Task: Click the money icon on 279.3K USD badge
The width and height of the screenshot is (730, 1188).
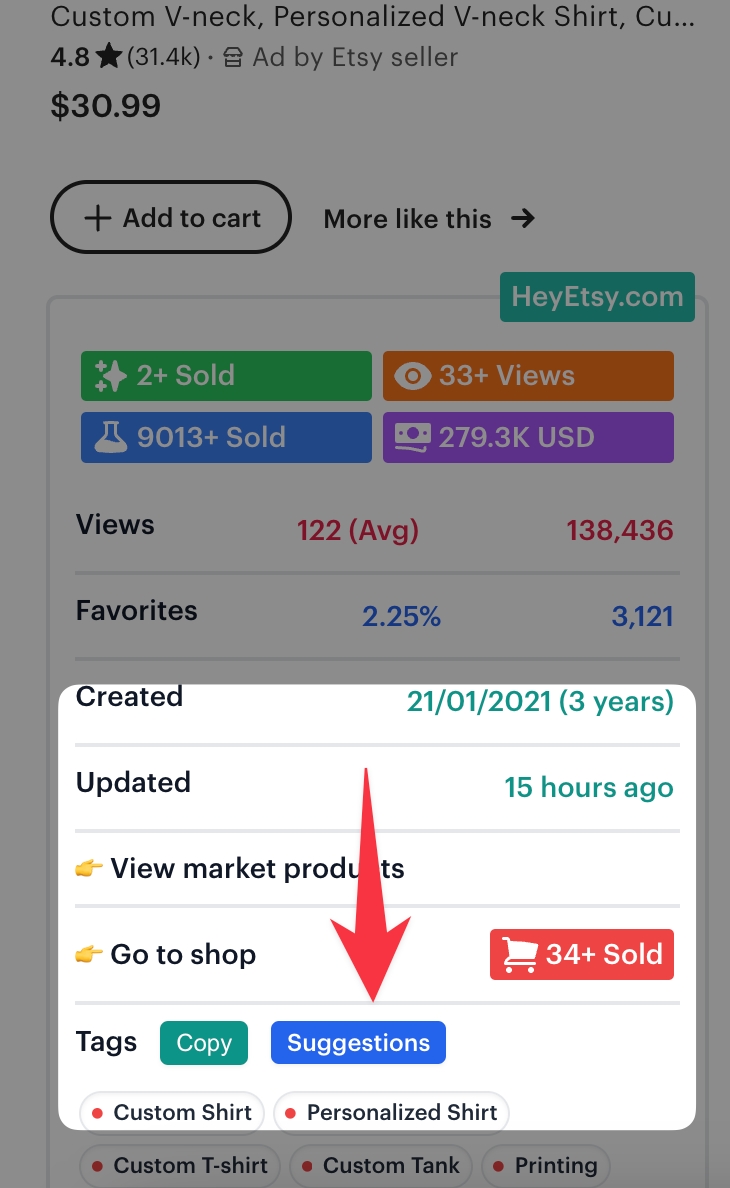Action: [x=412, y=438]
